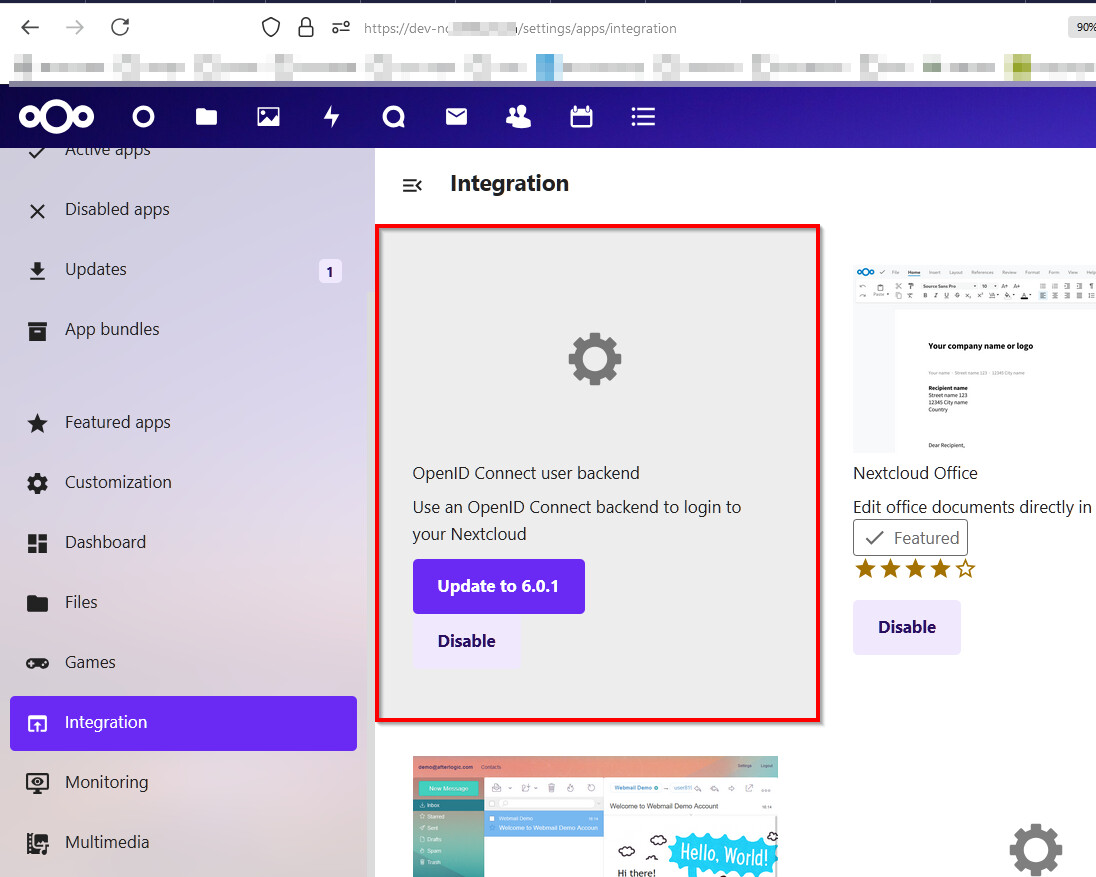Select Monitoring category in sidebar
1096x877 pixels.
coord(106,782)
